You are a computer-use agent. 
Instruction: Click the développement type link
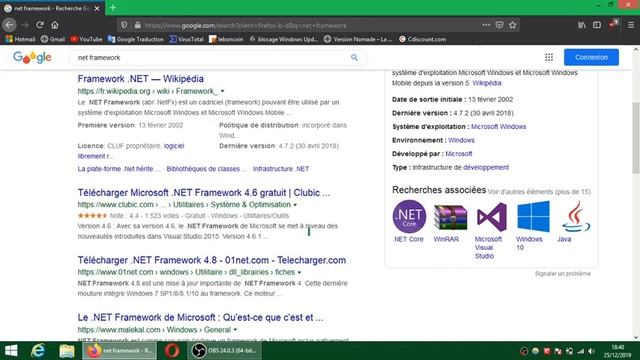486,167
